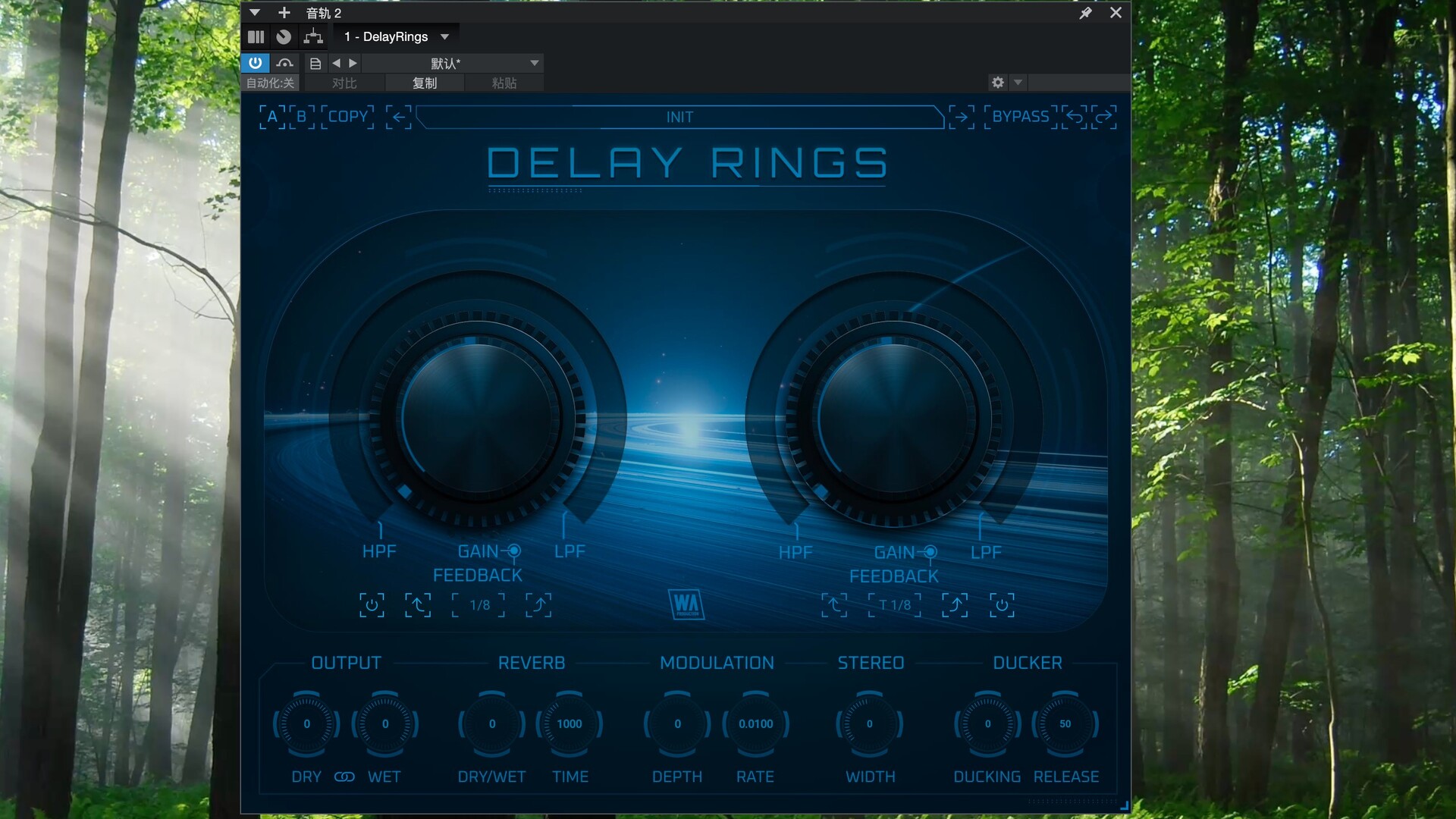
Task: Toggle the plugin power activate button
Action: (255, 63)
